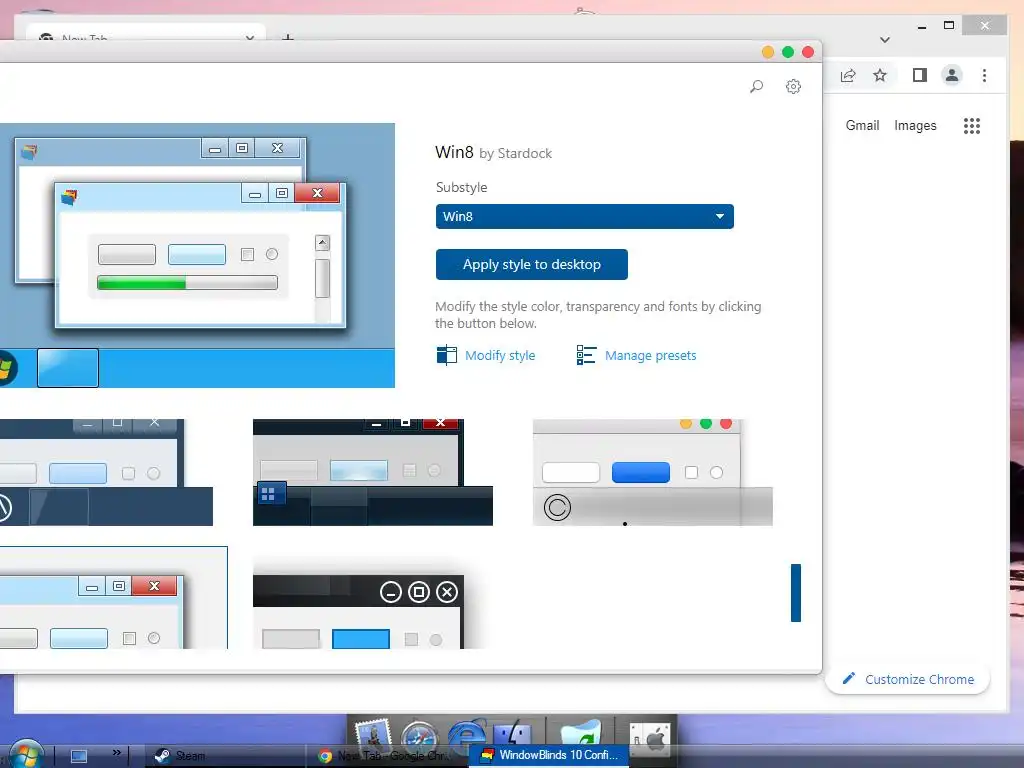Open Manage presets link
Image resolution: width=1024 pixels, height=768 pixels.
[650, 355]
